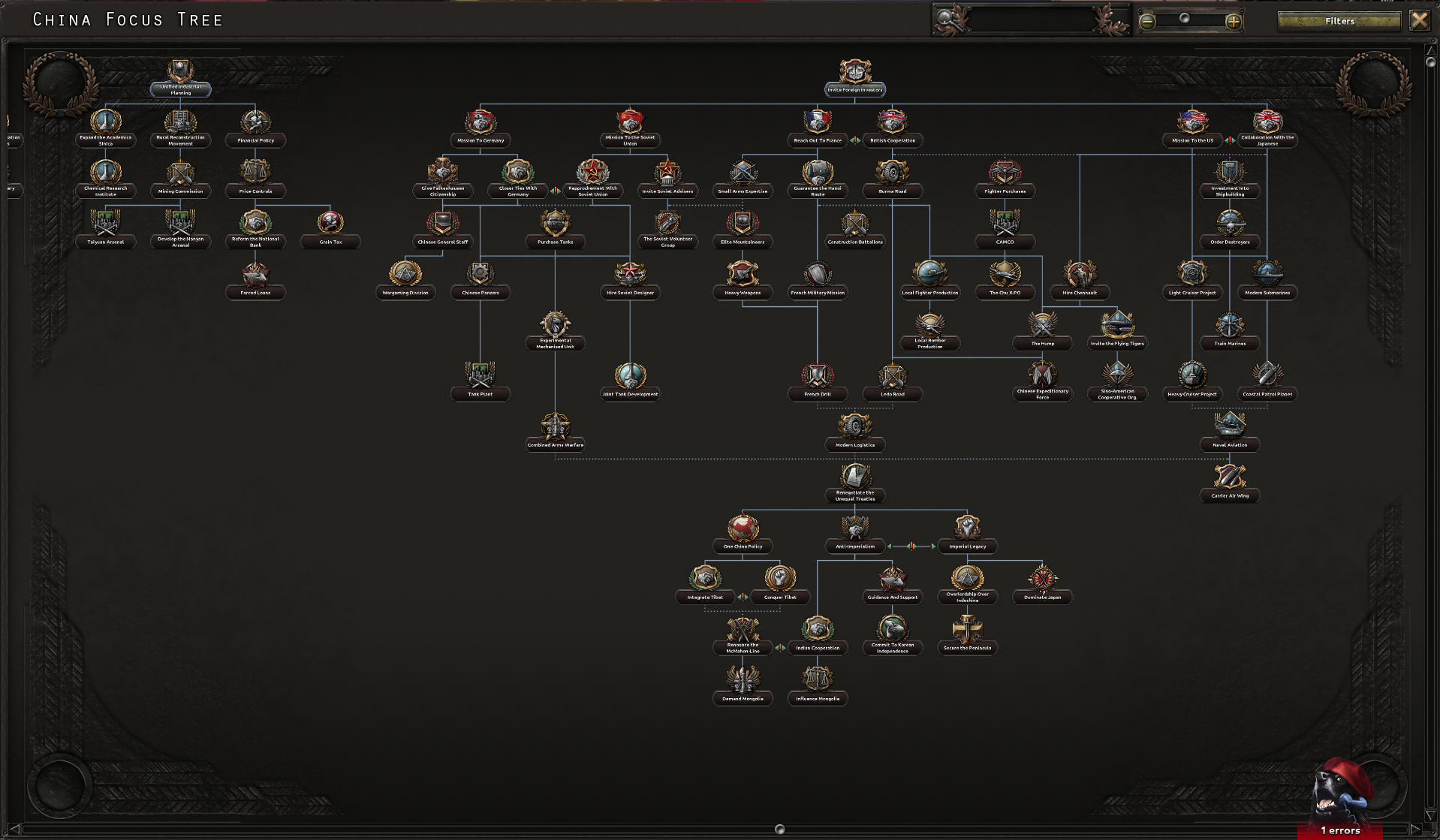Select the Dominate Japan focus icon

click(1042, 578)
